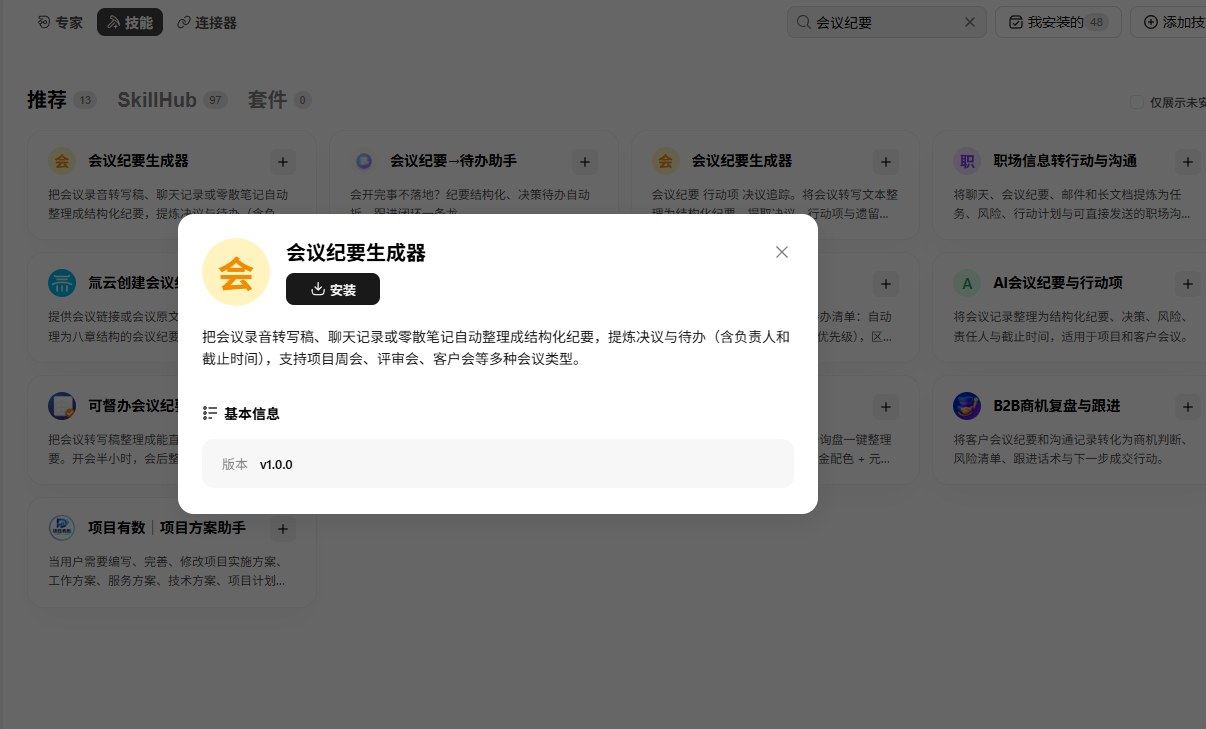Click the 48 badge in 我安装的

point(1097,22)
